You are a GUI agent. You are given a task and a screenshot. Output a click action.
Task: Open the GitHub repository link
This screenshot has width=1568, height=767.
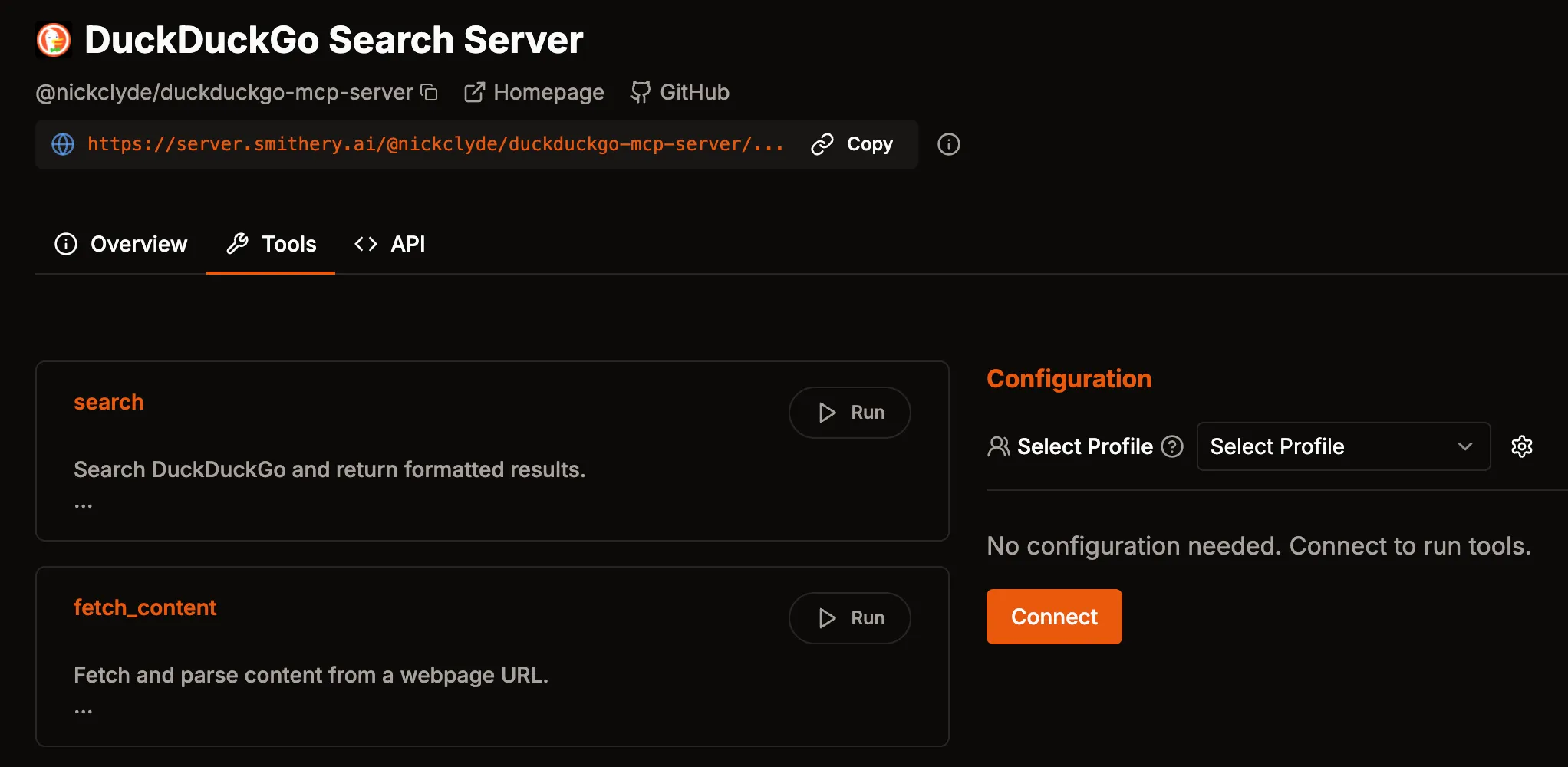(680, 93)
